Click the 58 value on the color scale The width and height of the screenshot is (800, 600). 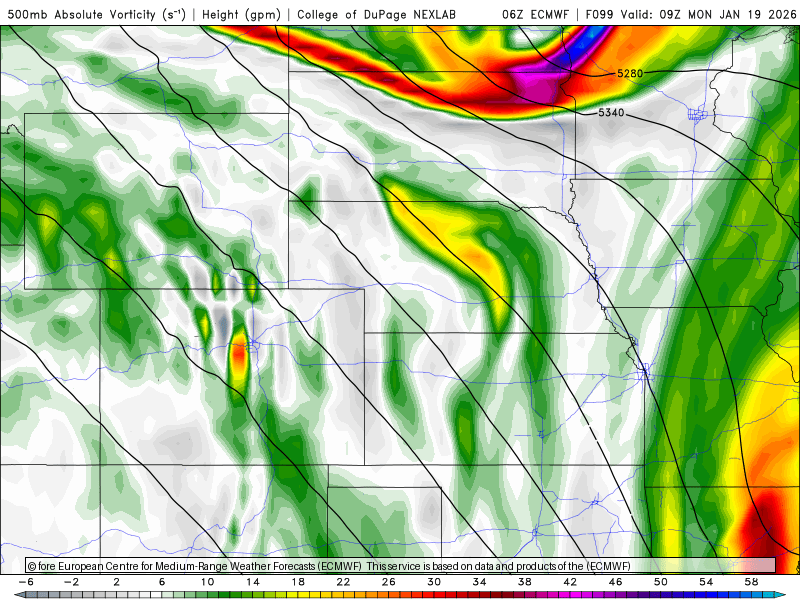tap(752, 582)
